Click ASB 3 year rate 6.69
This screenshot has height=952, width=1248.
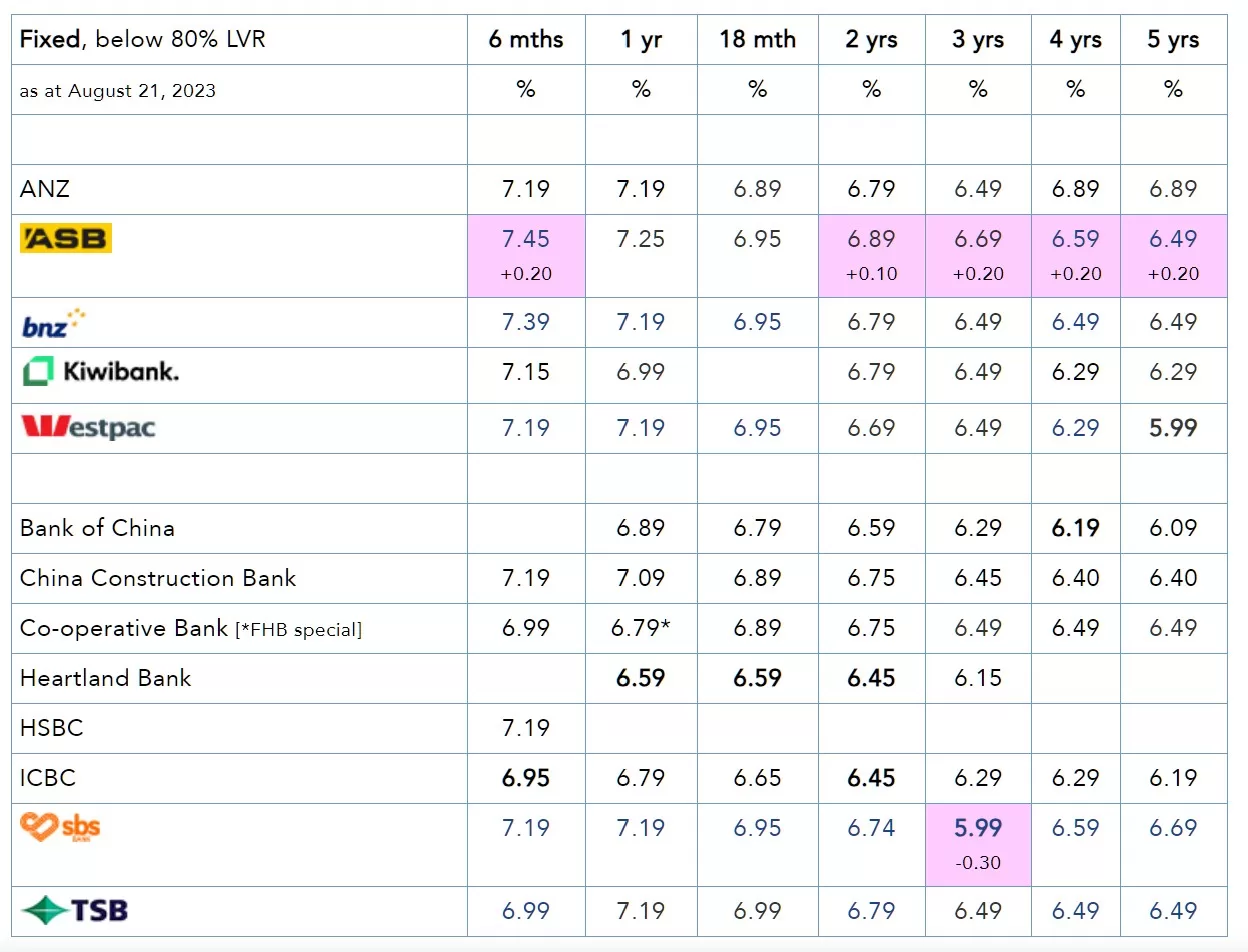[x=977, y=239]
